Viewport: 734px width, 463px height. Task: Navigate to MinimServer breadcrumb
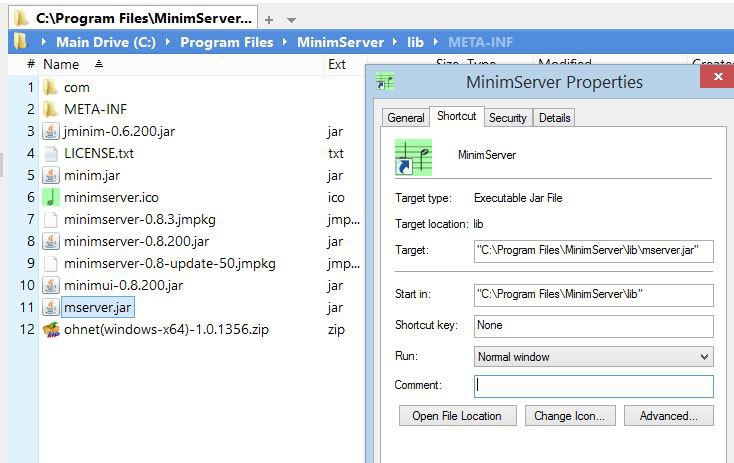pos(340,42)
